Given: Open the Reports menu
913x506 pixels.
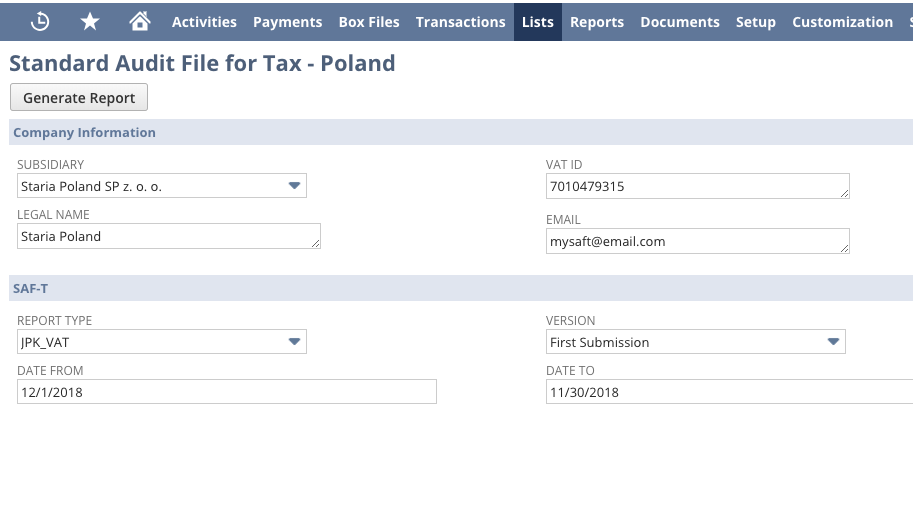Looking at the screenshot, I should click(x=597, y=22).
